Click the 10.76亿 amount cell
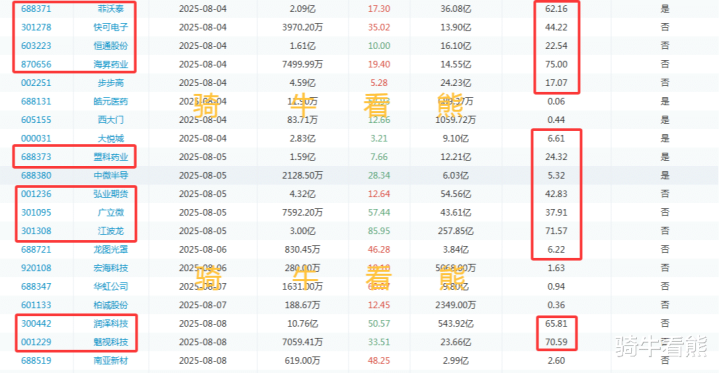 pos(302,323)
